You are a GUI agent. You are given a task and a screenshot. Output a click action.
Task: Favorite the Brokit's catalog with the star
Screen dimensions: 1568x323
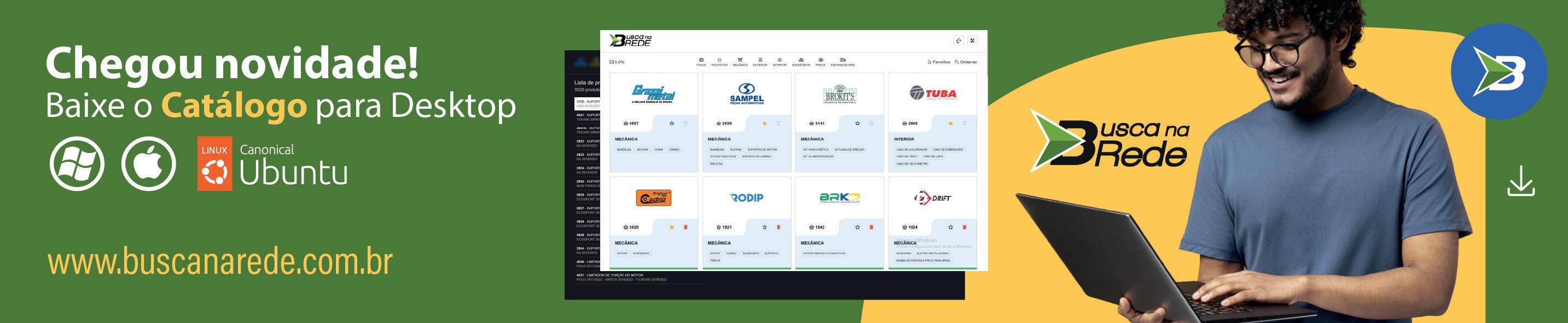tap(857, 124)
